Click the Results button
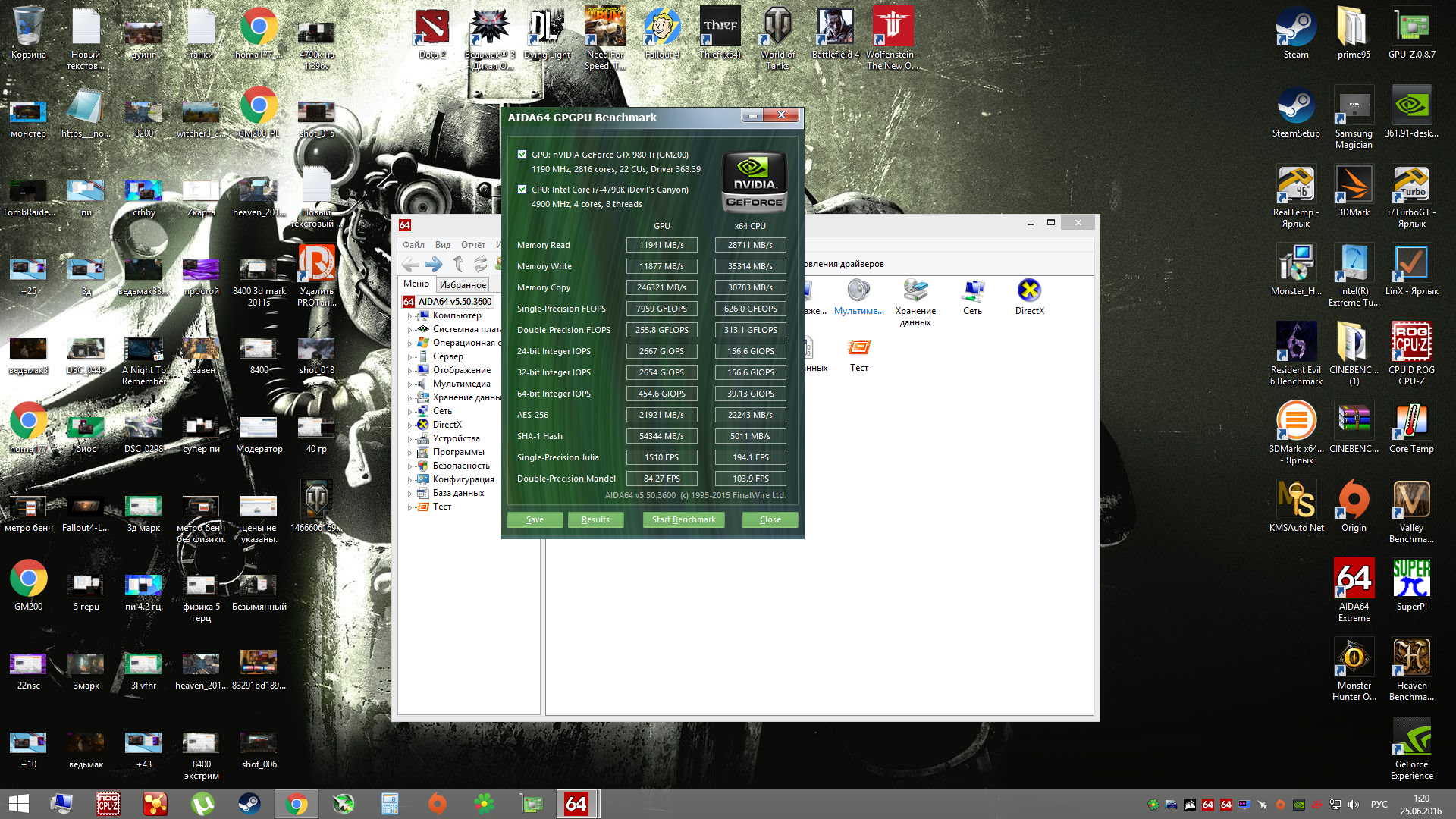 595,519
